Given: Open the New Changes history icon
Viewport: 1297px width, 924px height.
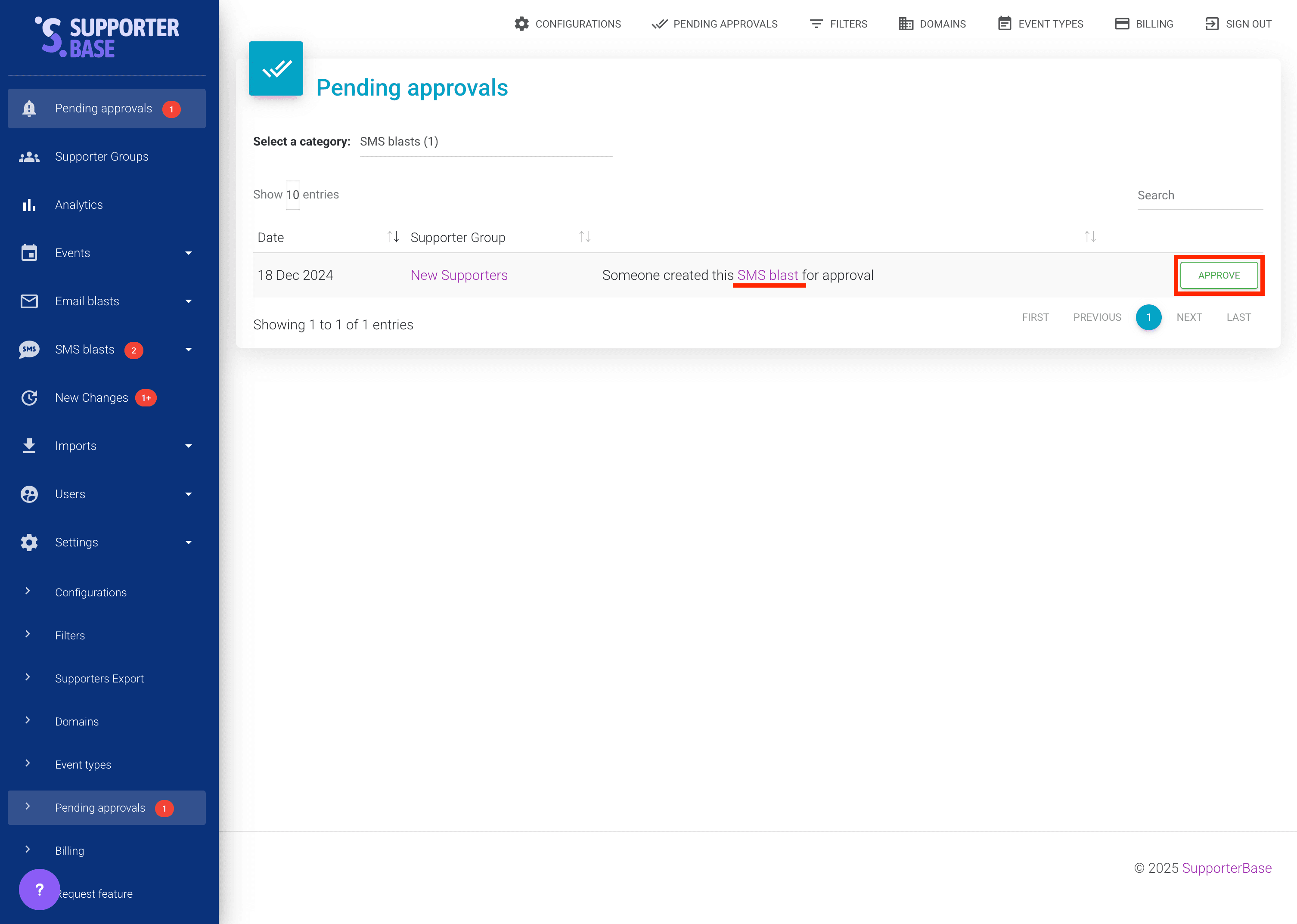Looking at the screenshot, I should (28, 397).
